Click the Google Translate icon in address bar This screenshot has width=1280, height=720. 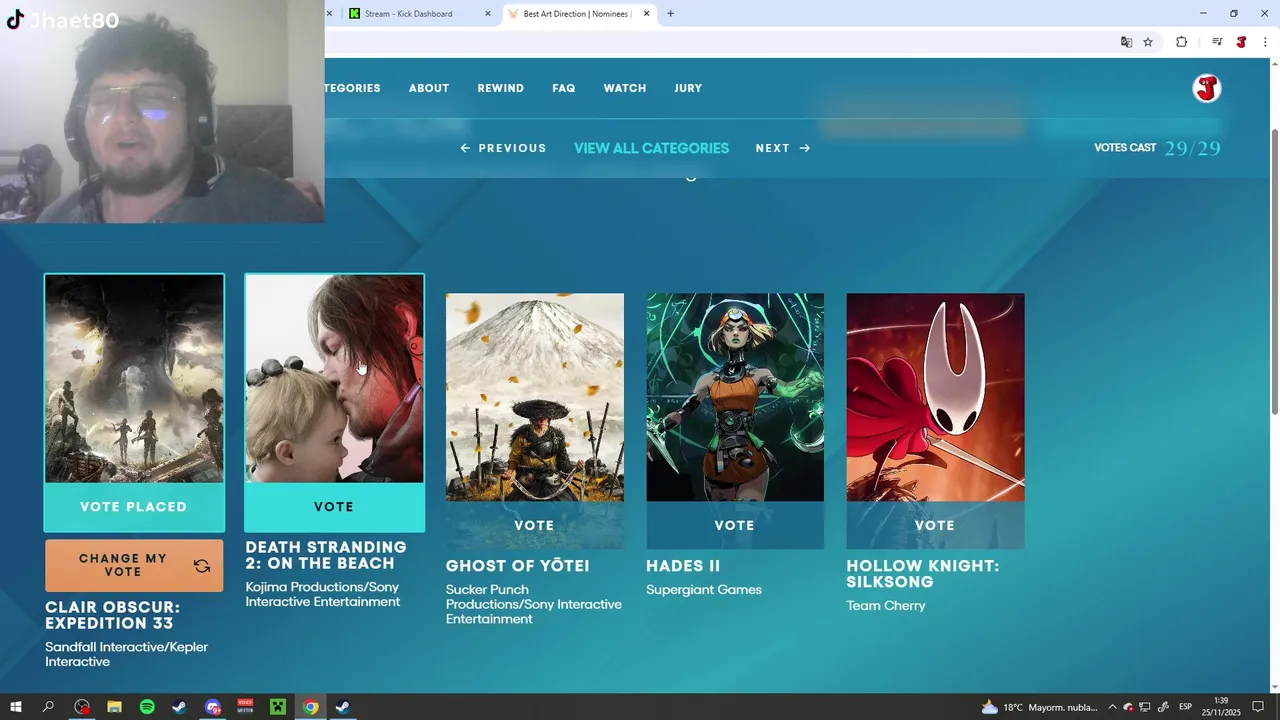[1126, 42]
